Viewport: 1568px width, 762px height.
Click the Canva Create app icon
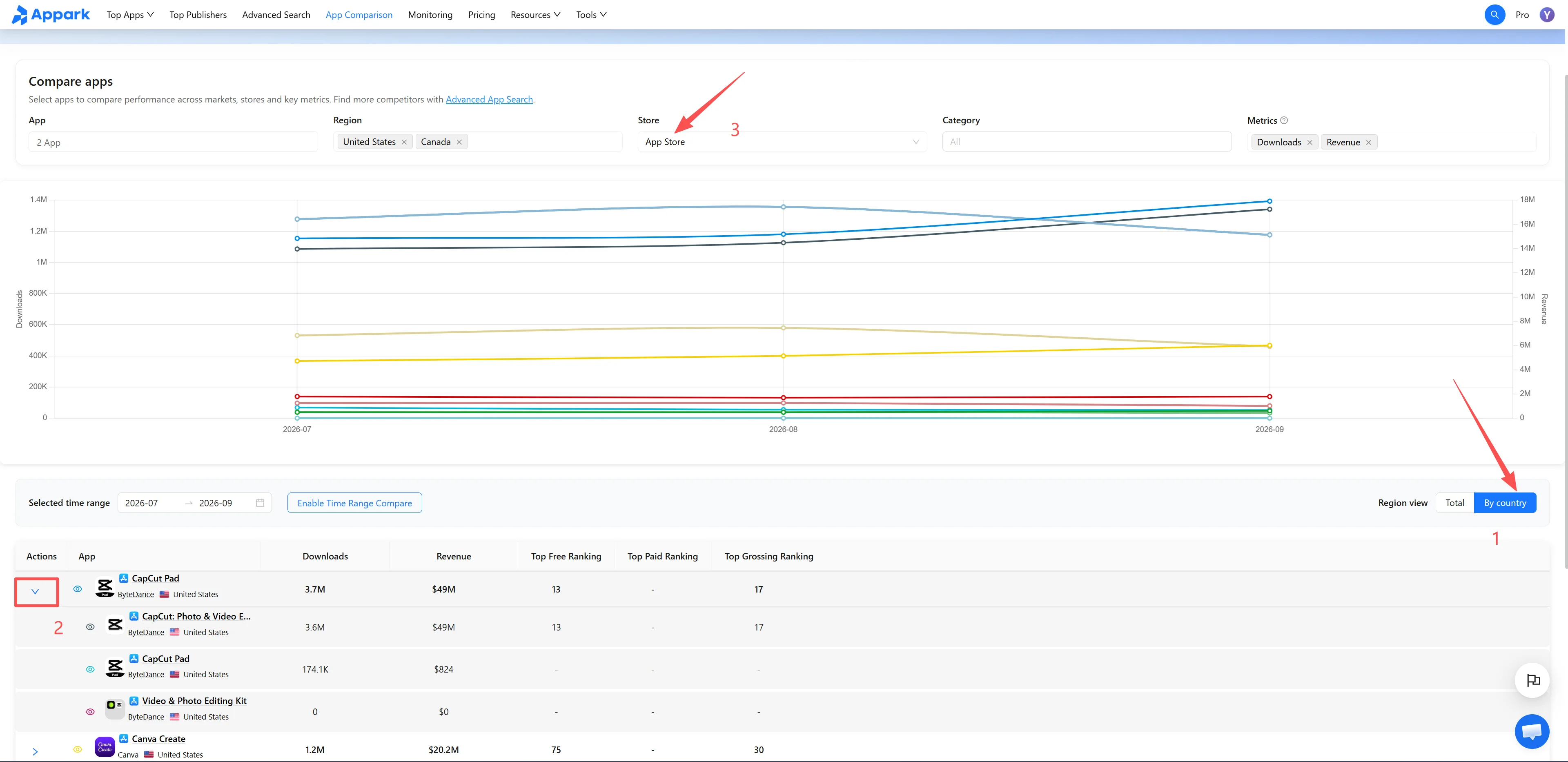(x=105, y=747)
